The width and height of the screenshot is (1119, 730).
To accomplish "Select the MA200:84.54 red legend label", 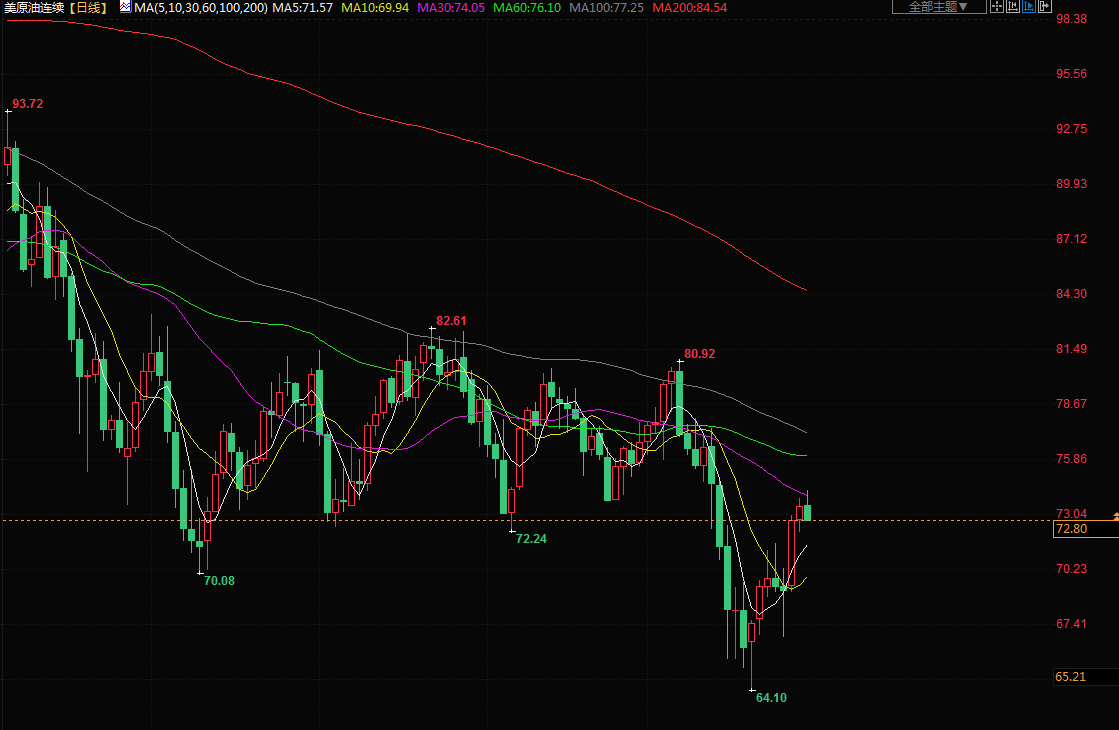I will point(689,7).
